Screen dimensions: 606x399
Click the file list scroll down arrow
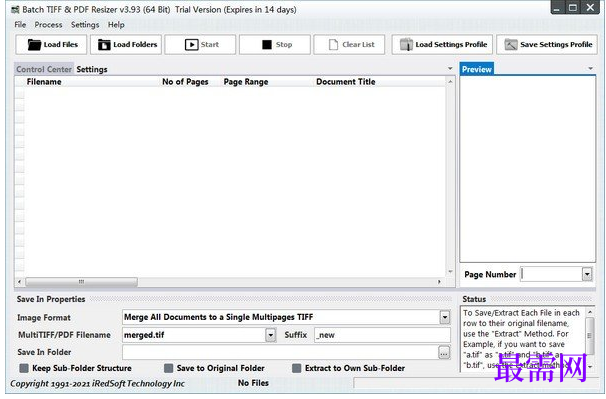(450, 271)
